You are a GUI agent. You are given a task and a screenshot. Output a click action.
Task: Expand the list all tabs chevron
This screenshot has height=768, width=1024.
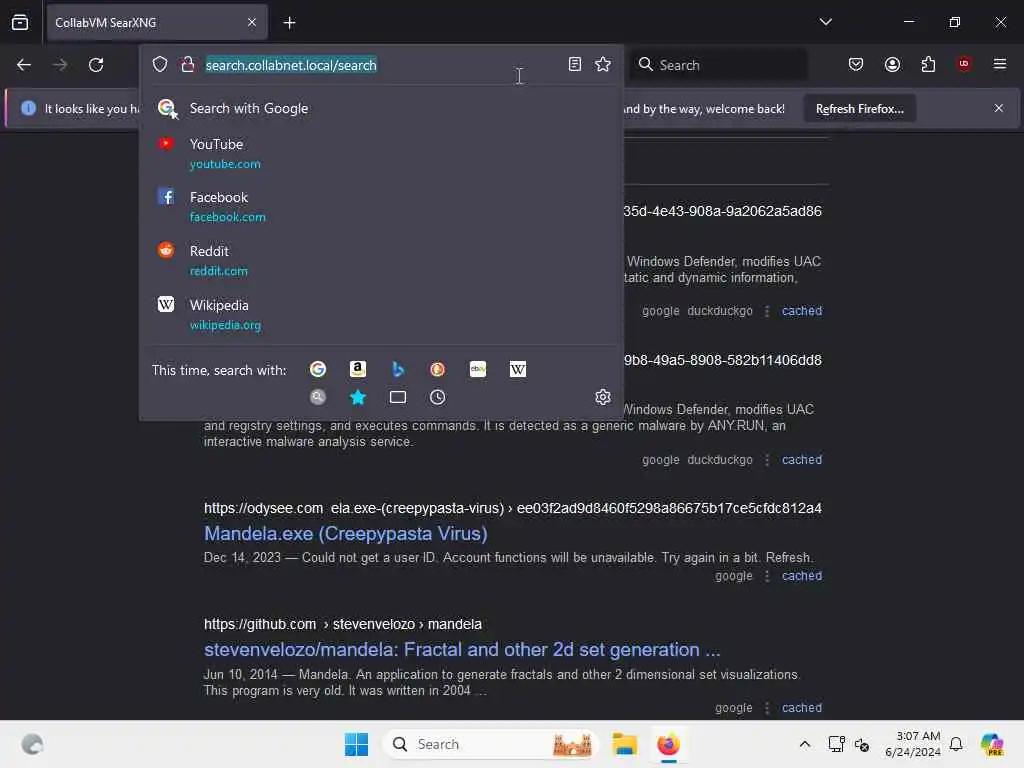point(825,22)
